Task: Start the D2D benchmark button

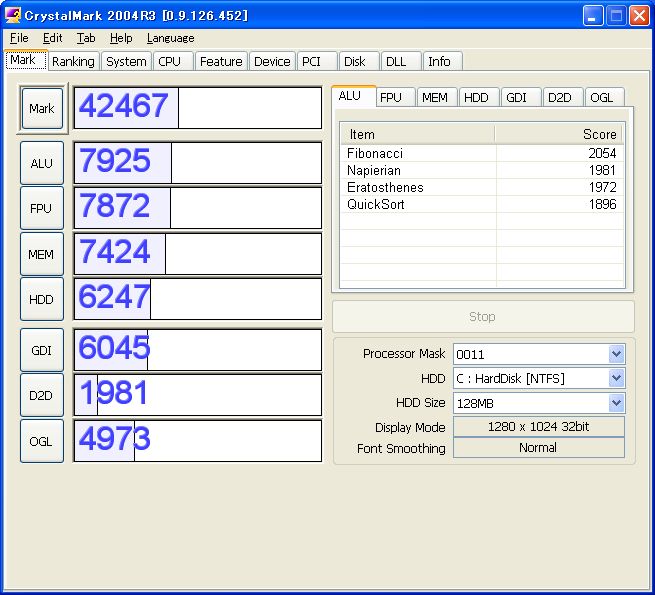Action: click(x=42, y=395)
